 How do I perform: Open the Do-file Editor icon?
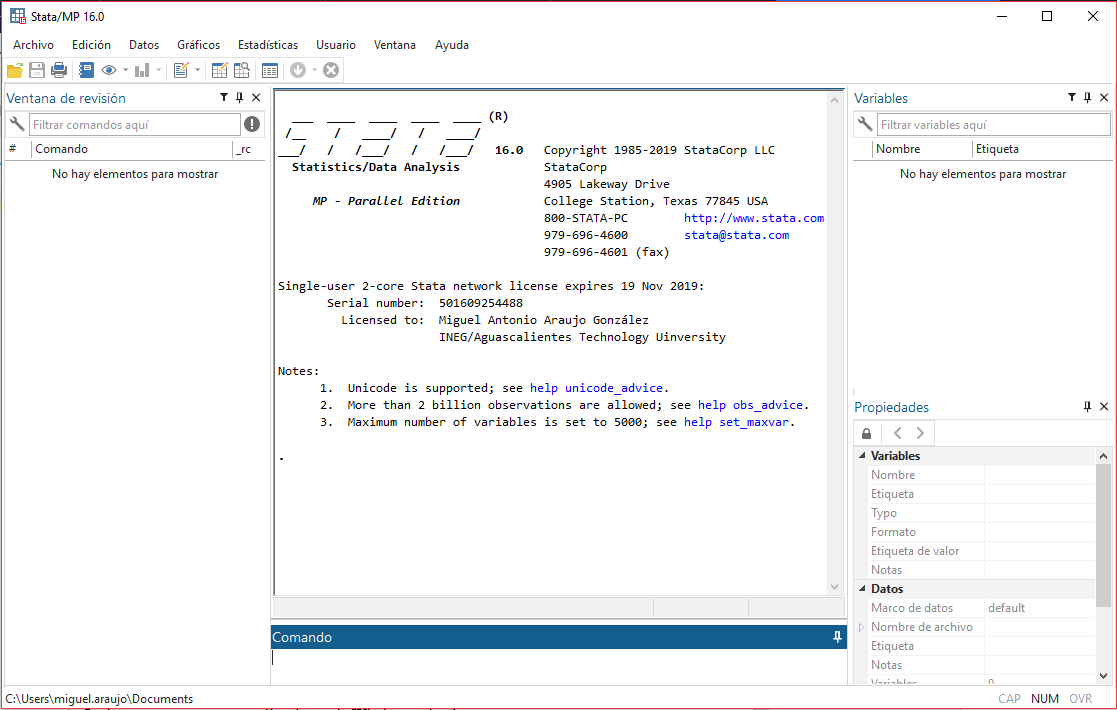pos(181,70)
